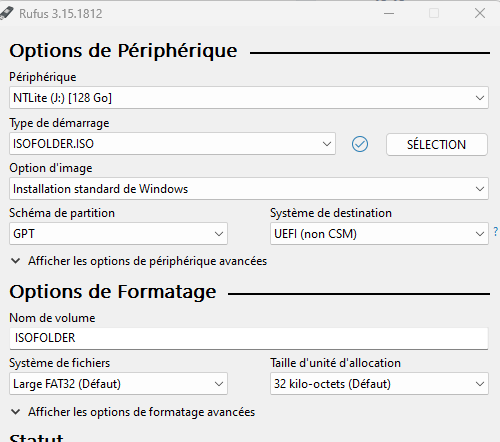Open the Schéma de partition GPT dropdown
500x442 pixels.
click(118, 234)
